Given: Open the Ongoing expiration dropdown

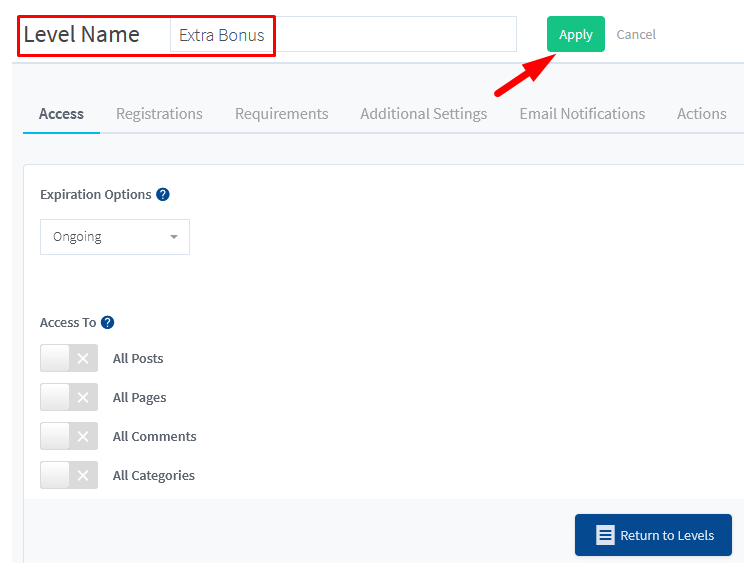Looking at the screenshot, I should click(115, 237).
